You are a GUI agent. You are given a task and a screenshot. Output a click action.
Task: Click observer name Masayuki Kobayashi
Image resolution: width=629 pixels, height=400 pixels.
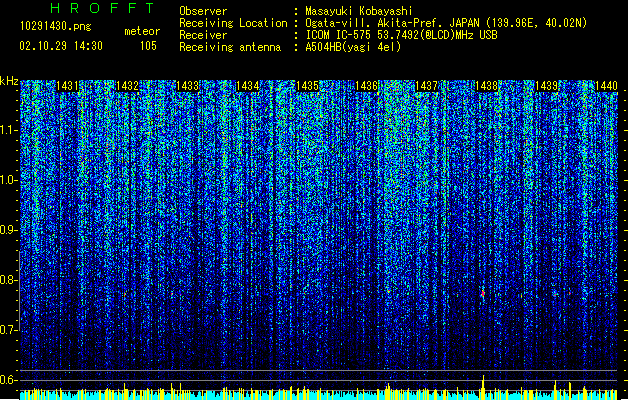point(359,11)
